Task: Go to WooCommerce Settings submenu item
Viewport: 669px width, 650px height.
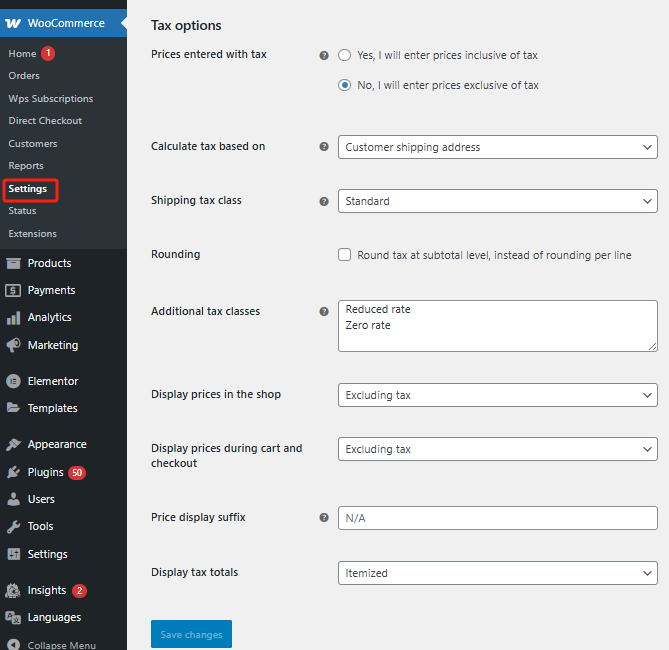Action: [x=28, y=189]
